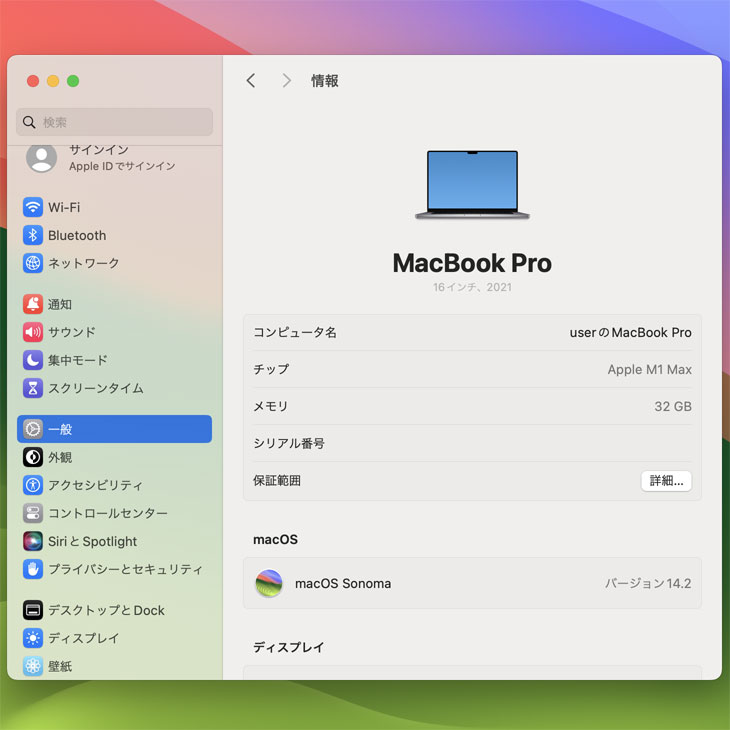
Task: Select the ネットワーク globe icon
Action: click(x=33, y=263)
